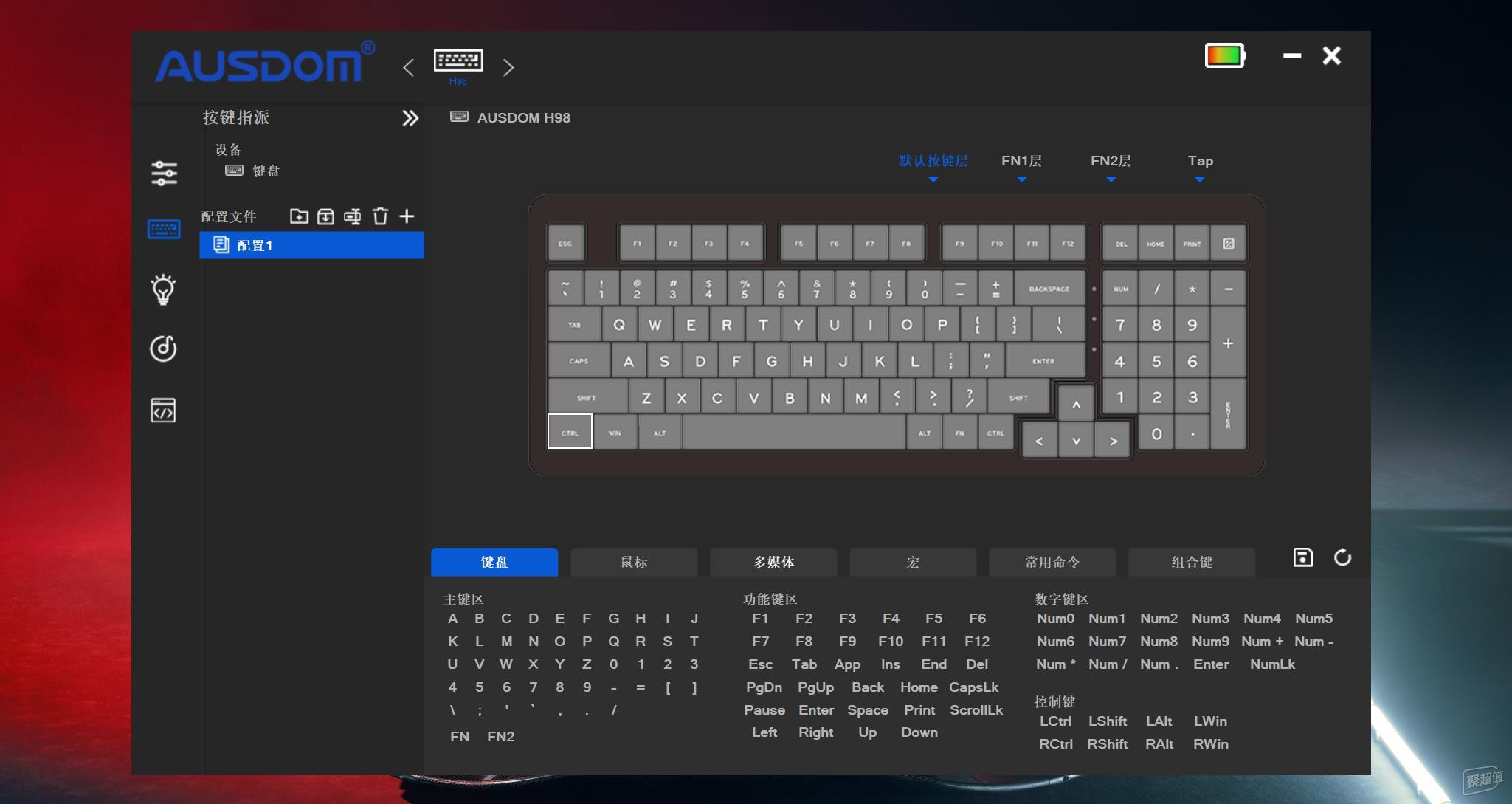Switch to the 键盘 tab

pos(494,562)
